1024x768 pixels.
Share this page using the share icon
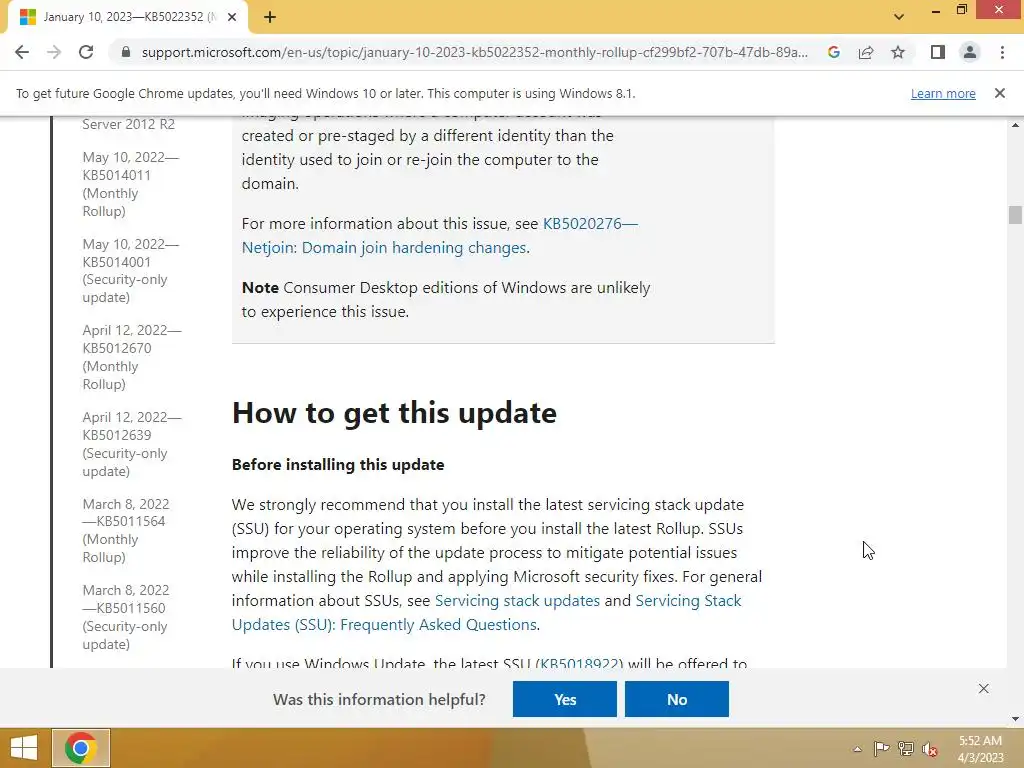pyautogui.click(x=866, y=52)
